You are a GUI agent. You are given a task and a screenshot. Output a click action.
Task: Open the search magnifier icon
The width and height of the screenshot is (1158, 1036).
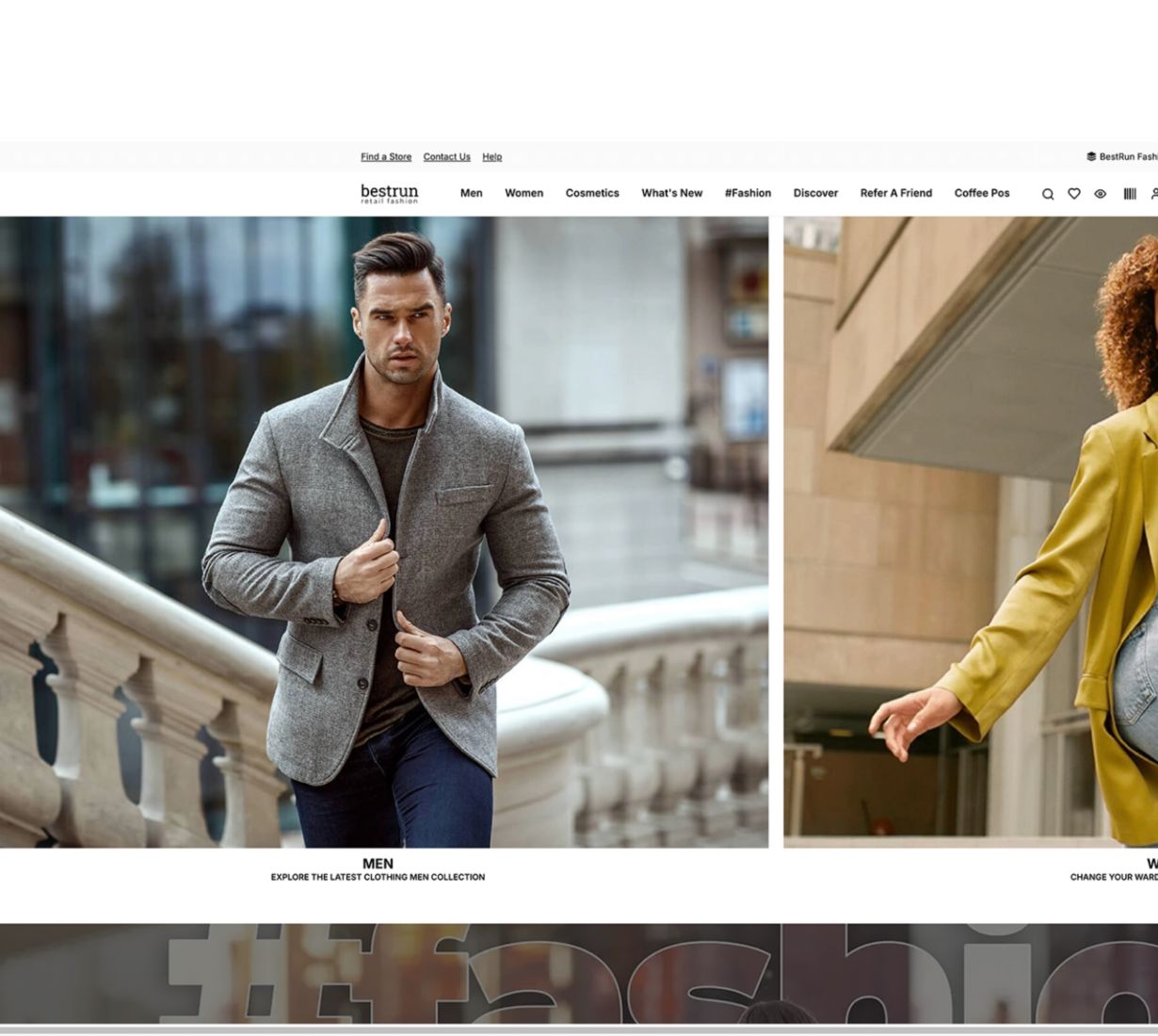(1048, 194)
